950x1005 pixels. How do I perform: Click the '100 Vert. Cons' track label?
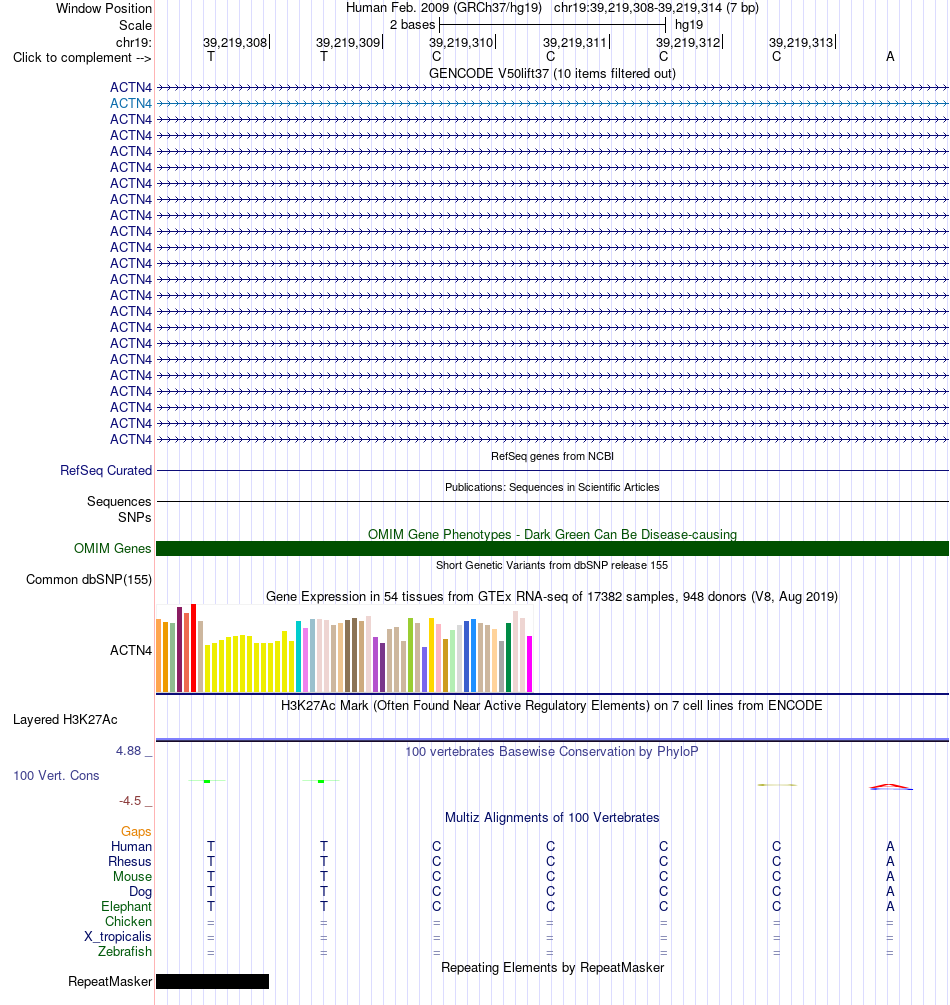[56, 776]
